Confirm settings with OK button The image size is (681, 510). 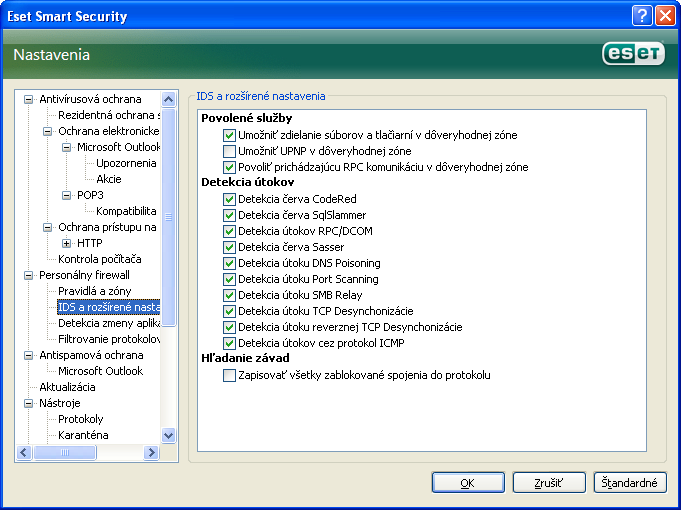(468, 483)
